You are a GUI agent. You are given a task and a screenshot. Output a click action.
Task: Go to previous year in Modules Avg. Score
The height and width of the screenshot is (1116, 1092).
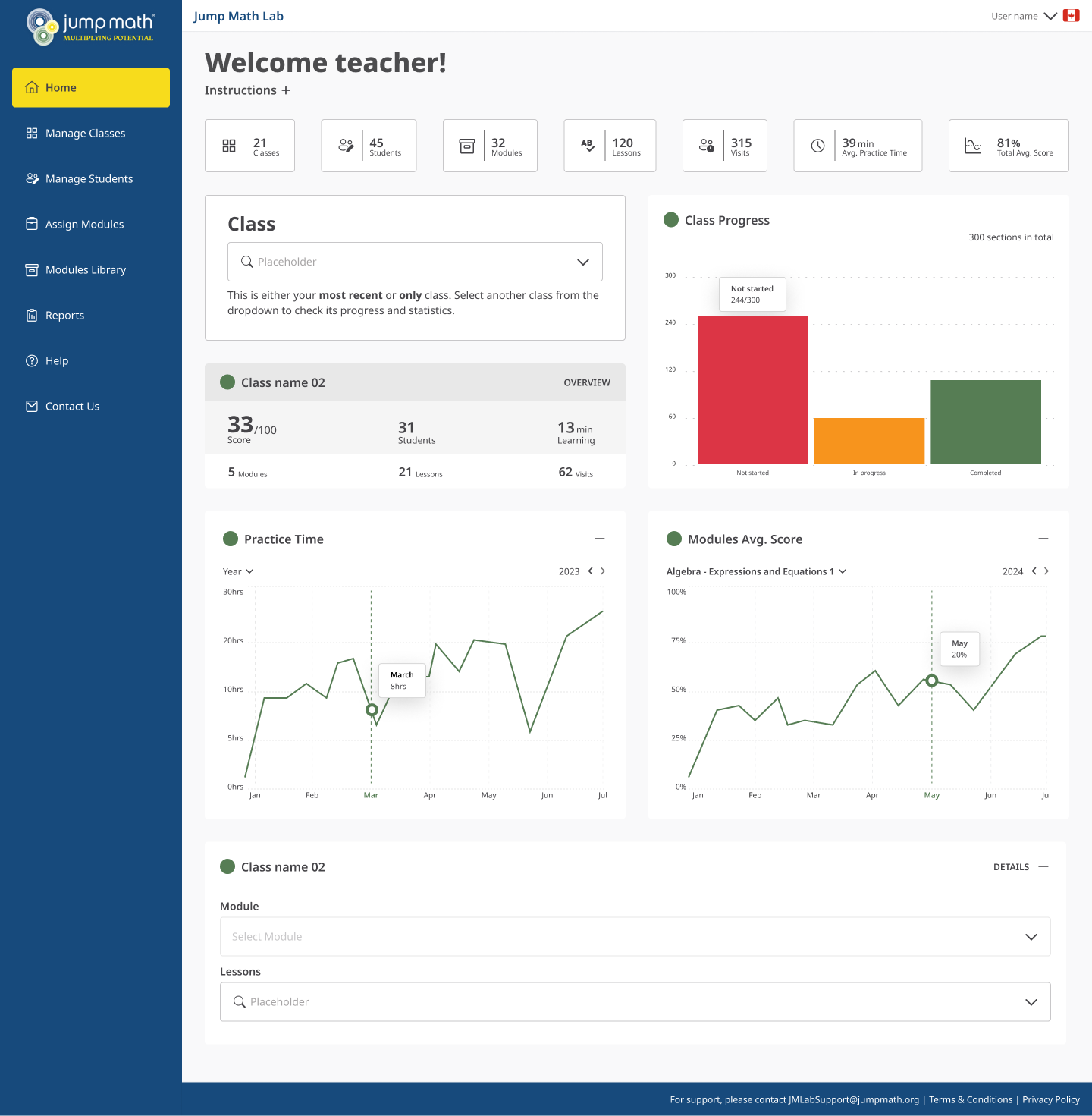coord(1034,571)
